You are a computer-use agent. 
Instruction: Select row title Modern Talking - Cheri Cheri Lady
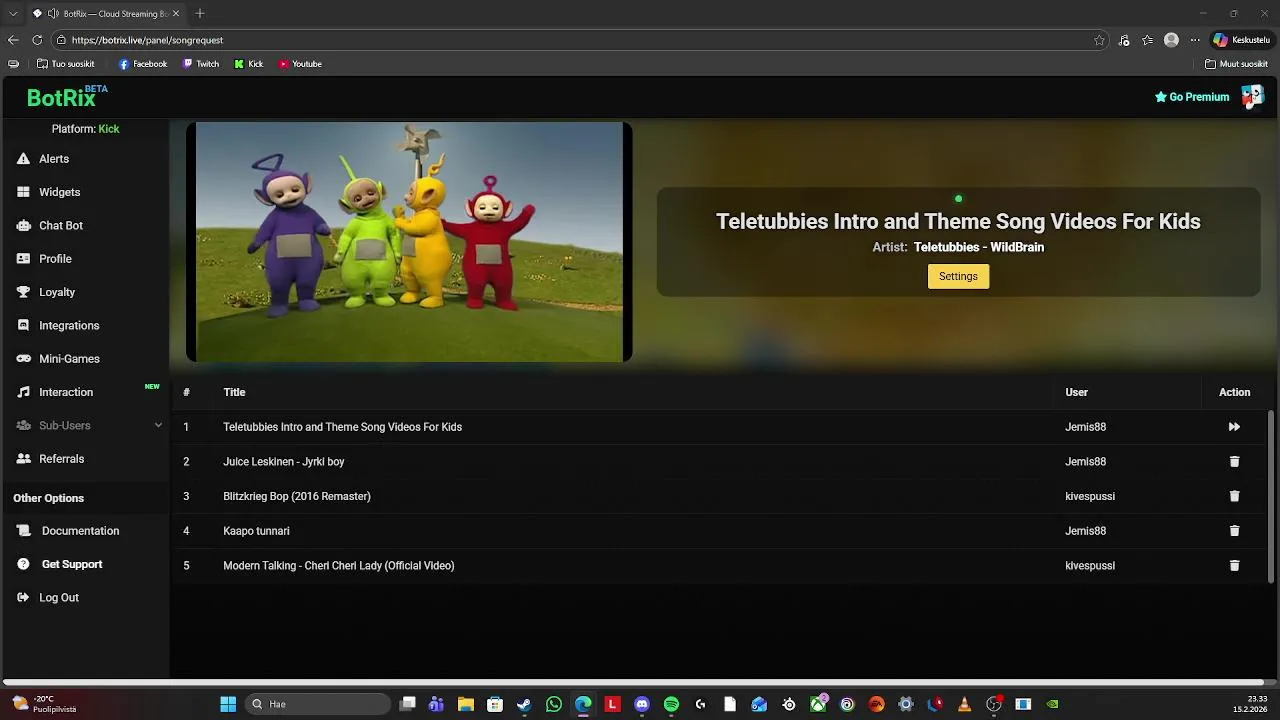[x=338, y=566]
